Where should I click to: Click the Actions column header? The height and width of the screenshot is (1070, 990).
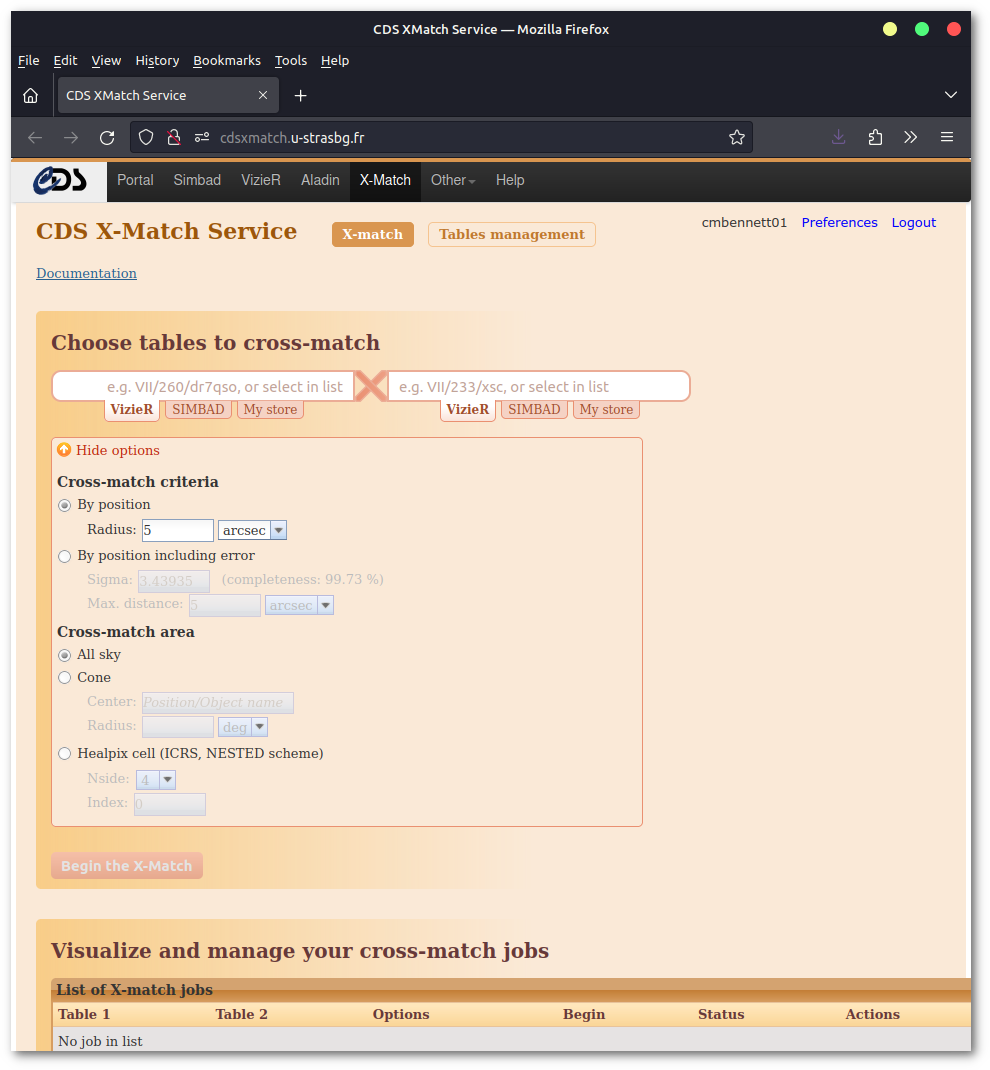(872, 1014)
